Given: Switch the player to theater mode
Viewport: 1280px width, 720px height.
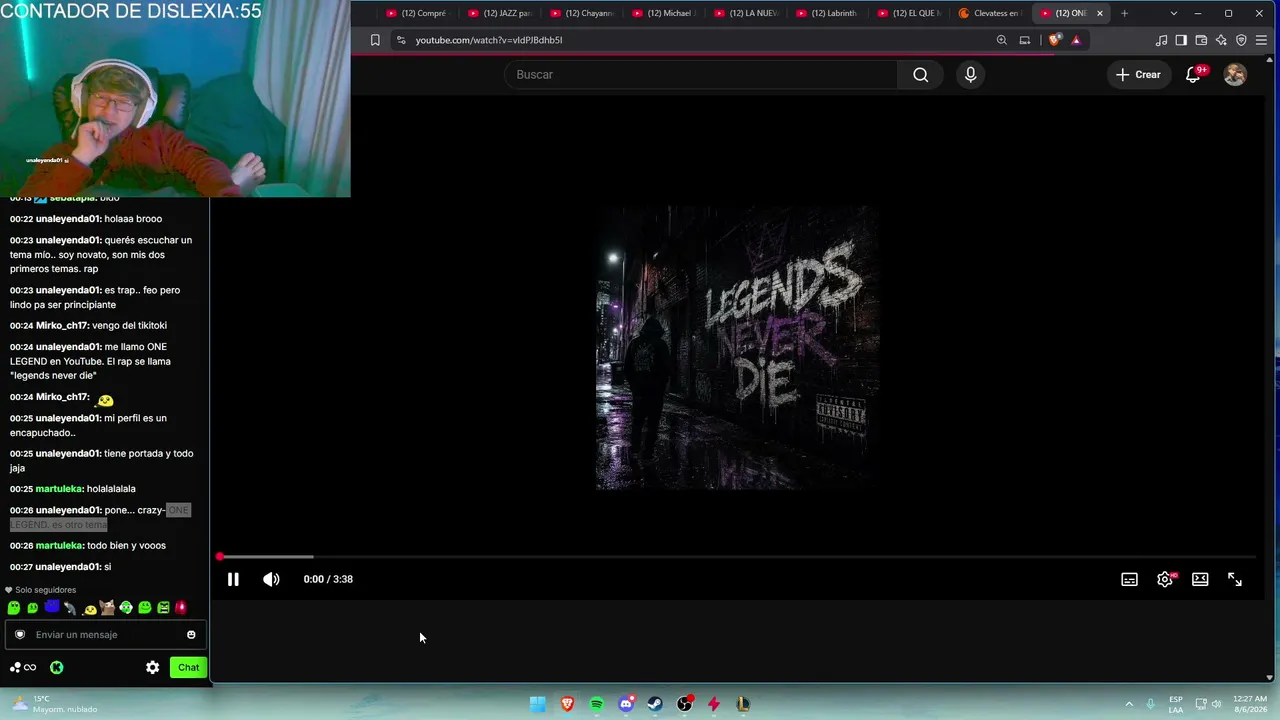Looking at the screenshot, I should (1200, 579).
